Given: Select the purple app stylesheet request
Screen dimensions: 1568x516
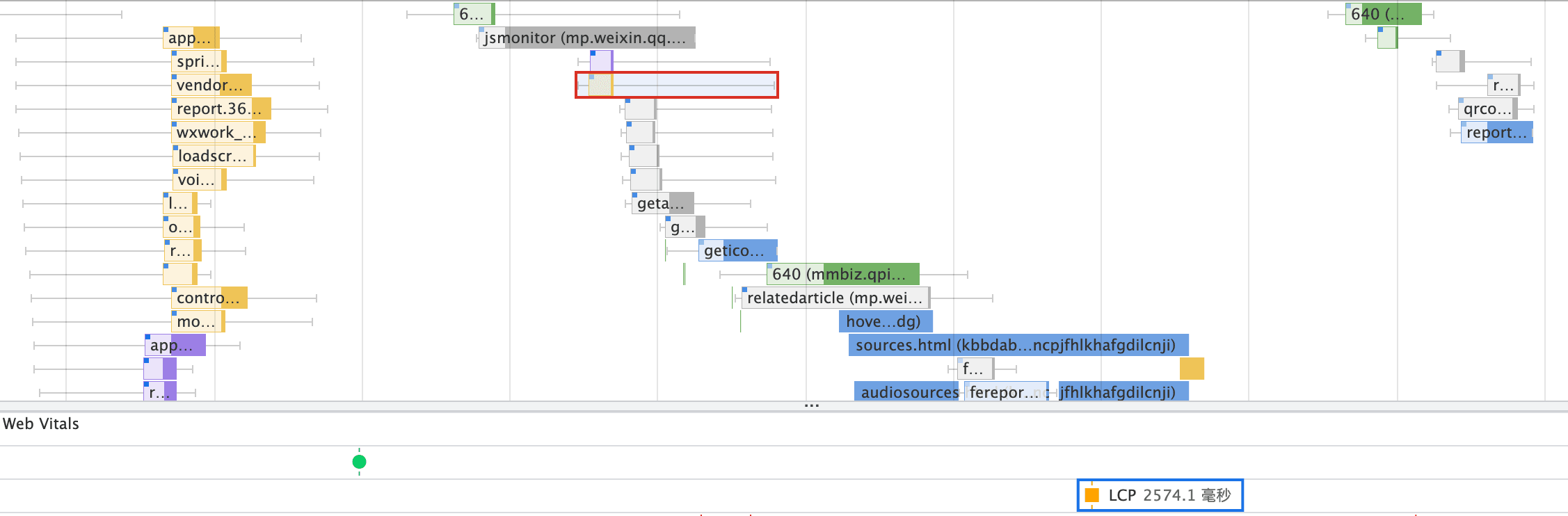Looking at the screenshot, I should (175, 345).
